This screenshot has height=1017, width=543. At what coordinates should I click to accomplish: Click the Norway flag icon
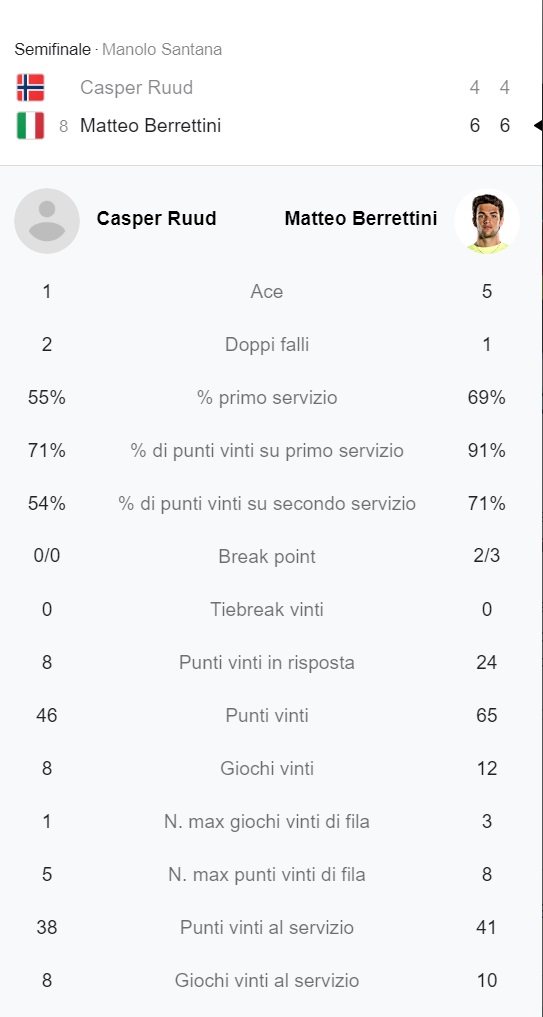click(x=30, y=88)
